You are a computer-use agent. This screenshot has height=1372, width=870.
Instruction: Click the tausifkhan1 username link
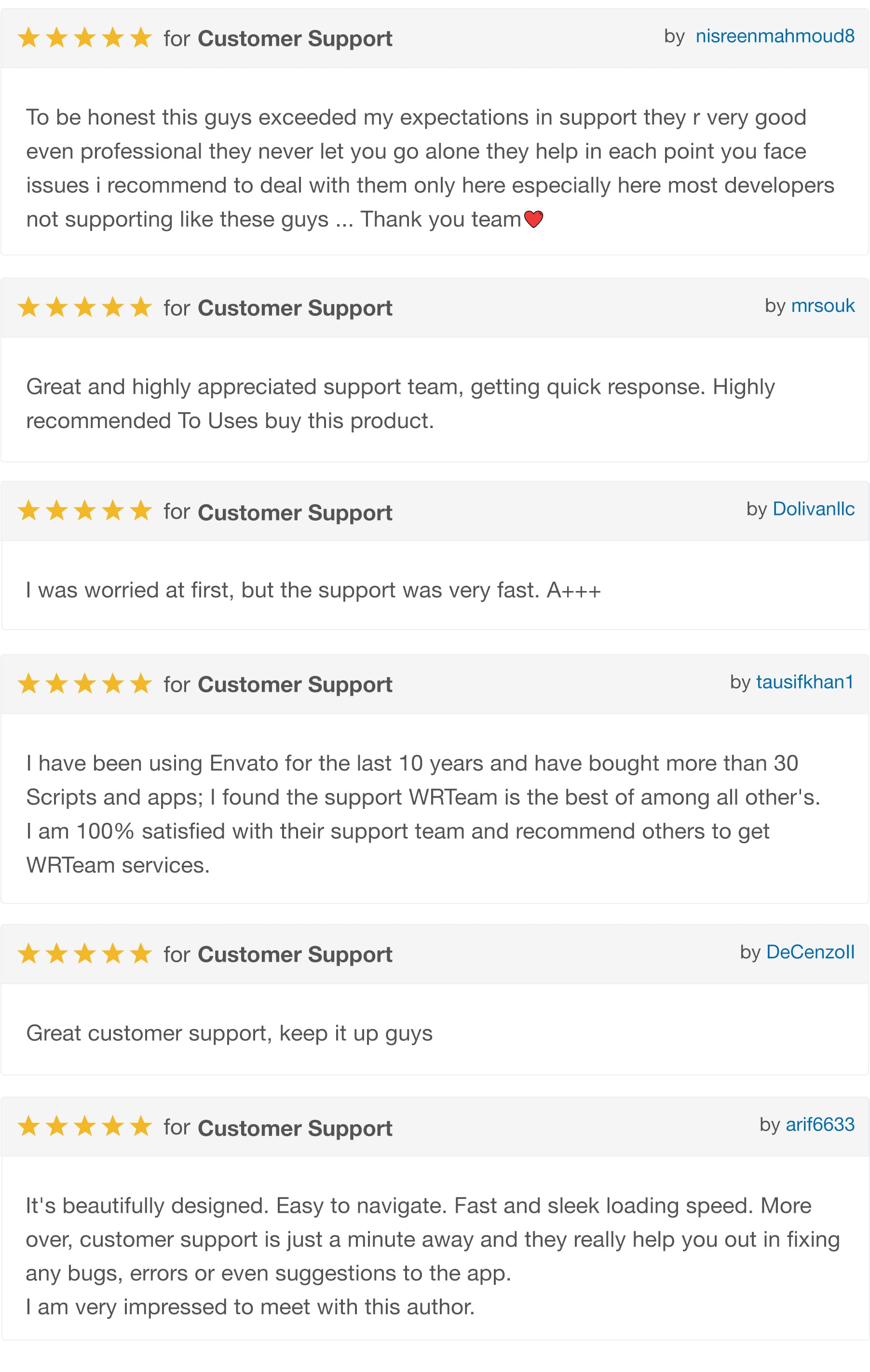pyautogui.click(x=804, y=682)
